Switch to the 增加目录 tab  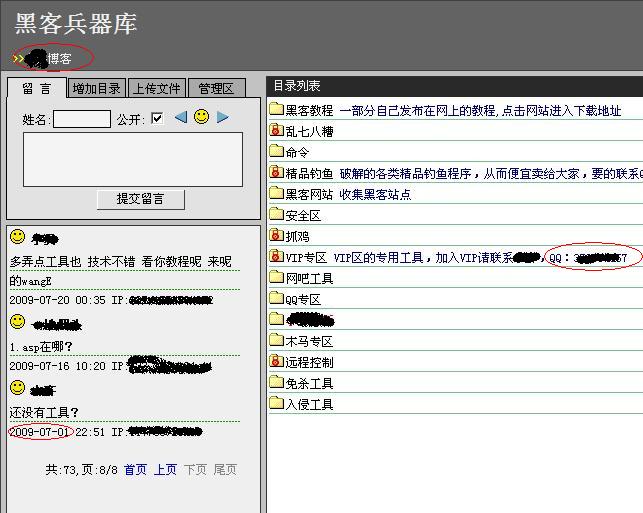point(97,89)
